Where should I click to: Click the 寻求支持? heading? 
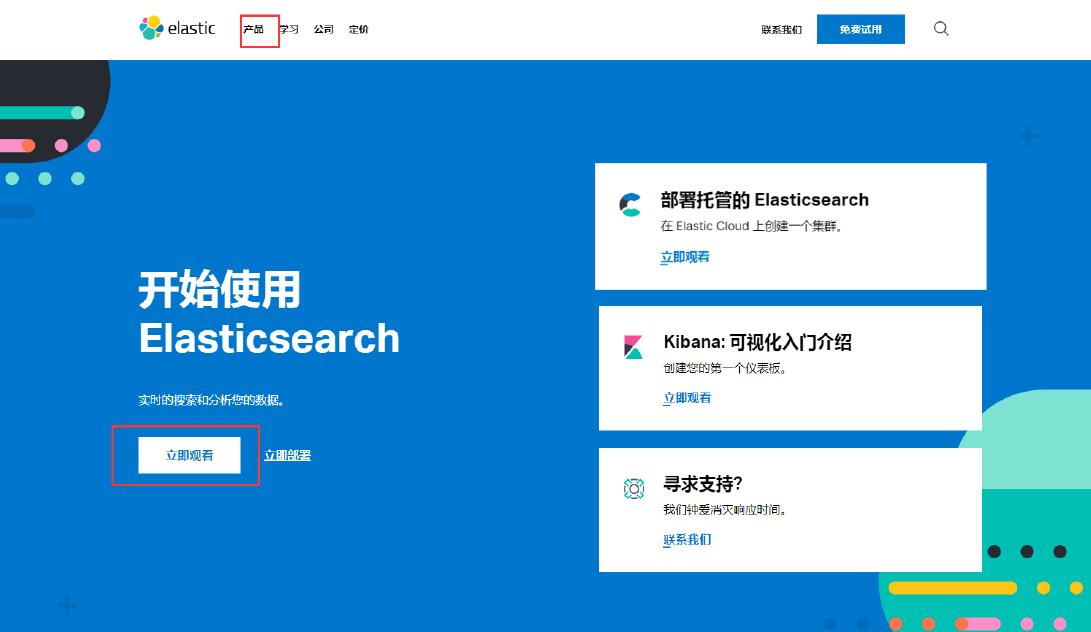coord(702,485)
